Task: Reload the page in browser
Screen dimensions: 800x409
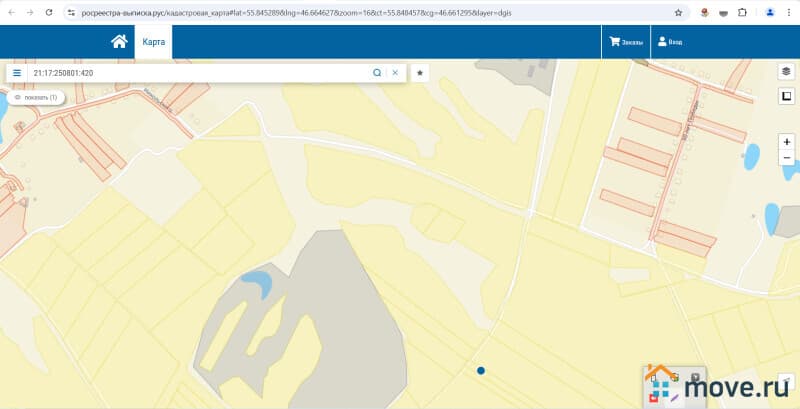Action: point(49,13)
